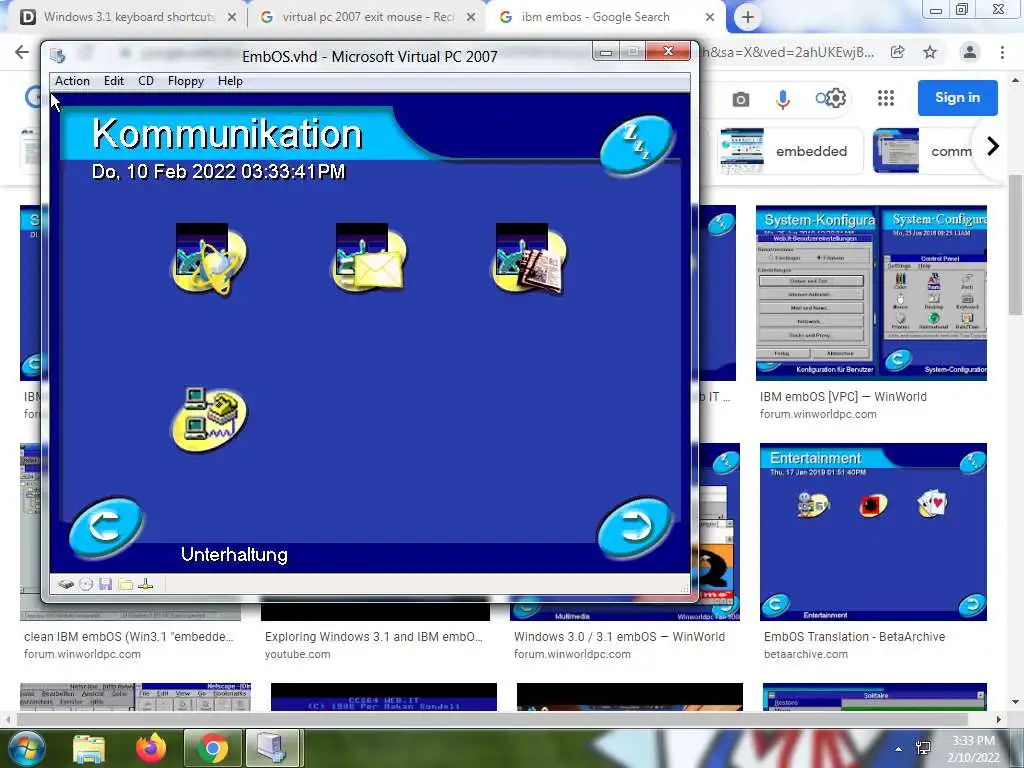
Task: Click the hard disk status icon in Virtual PC
Action: click(65, 584)
